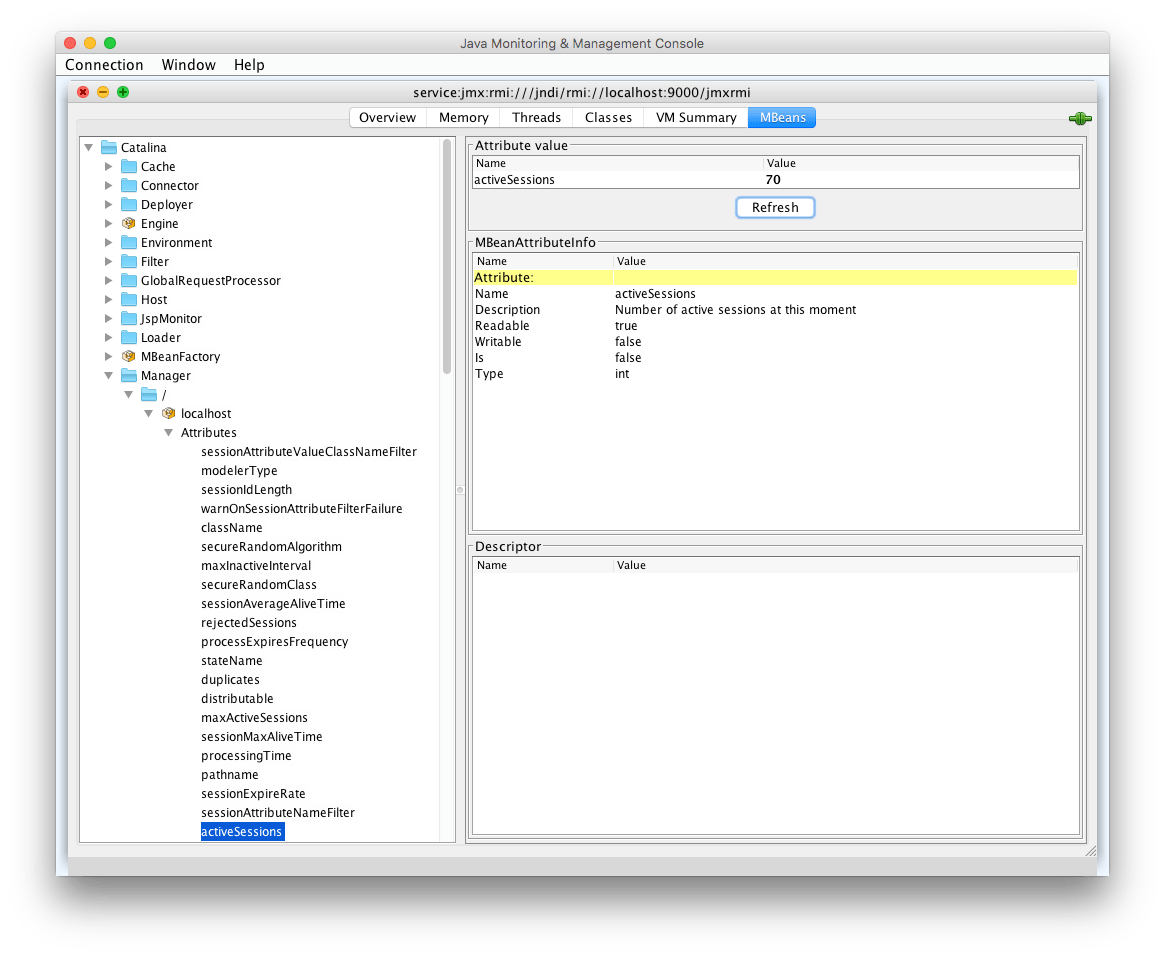Select the sessionMaxAliveTime attribute
Viewport: 1165px width, 956px height.
coord(262,736)
